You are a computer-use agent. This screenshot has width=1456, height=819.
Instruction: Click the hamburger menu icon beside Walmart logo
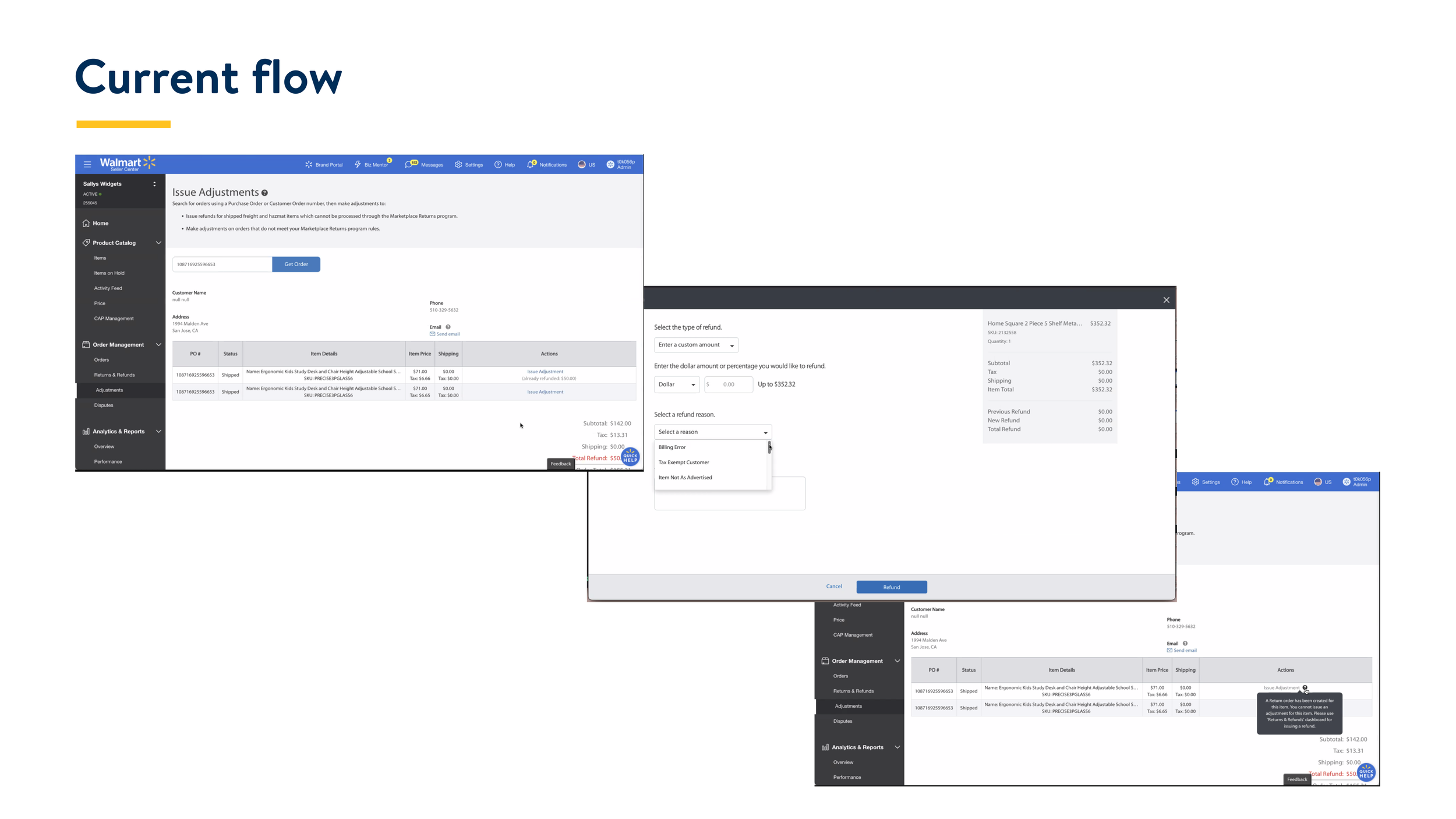coord(87,164)
